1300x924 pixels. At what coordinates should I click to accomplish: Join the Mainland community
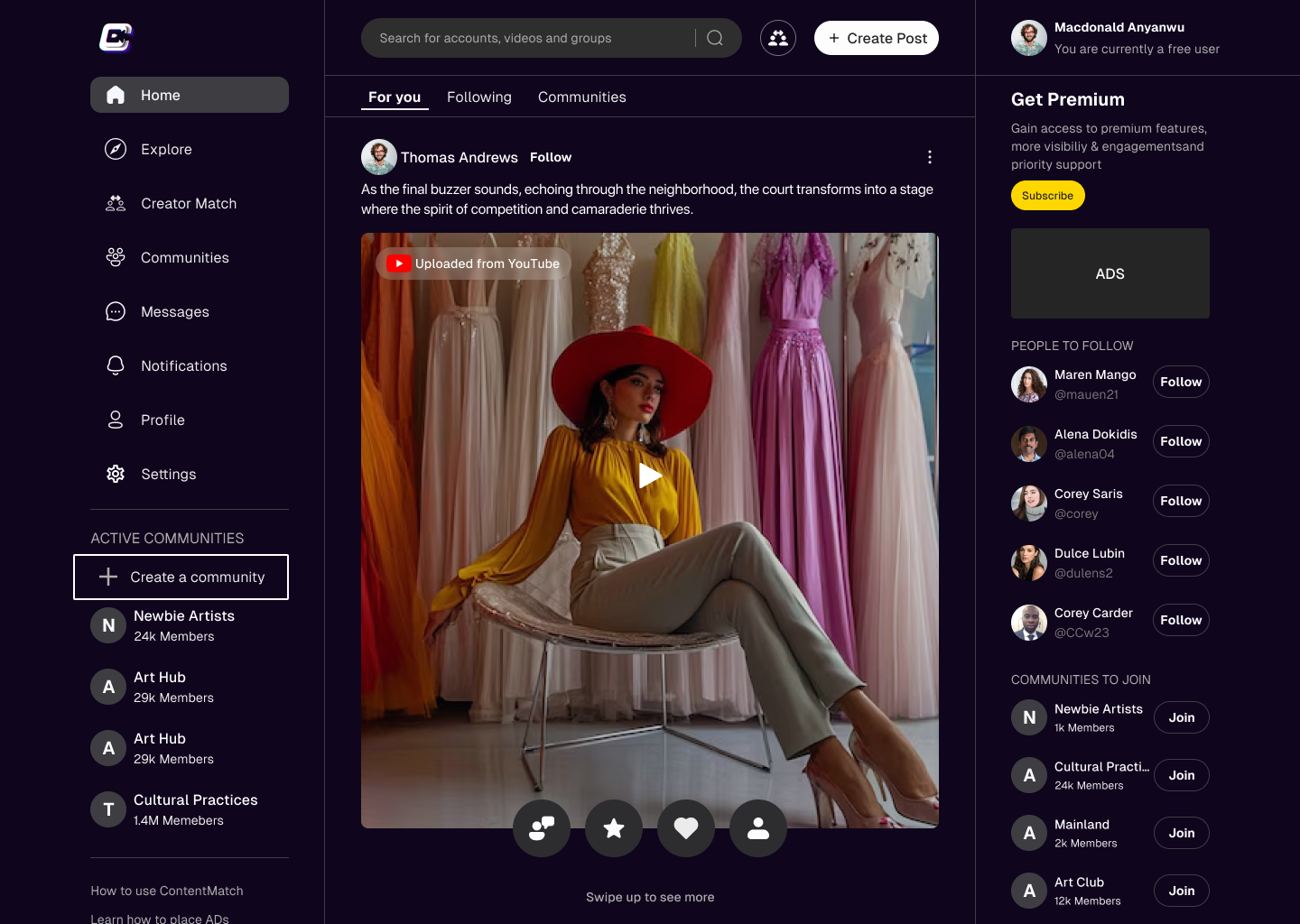click(1181, 833)
